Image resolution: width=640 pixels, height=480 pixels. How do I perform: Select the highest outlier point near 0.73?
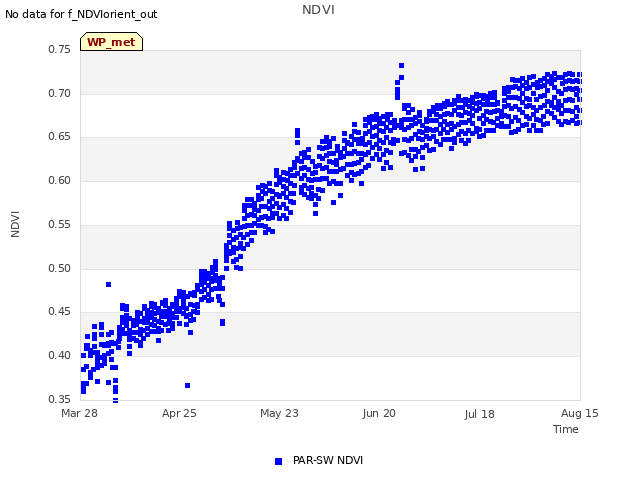point(402,66)
